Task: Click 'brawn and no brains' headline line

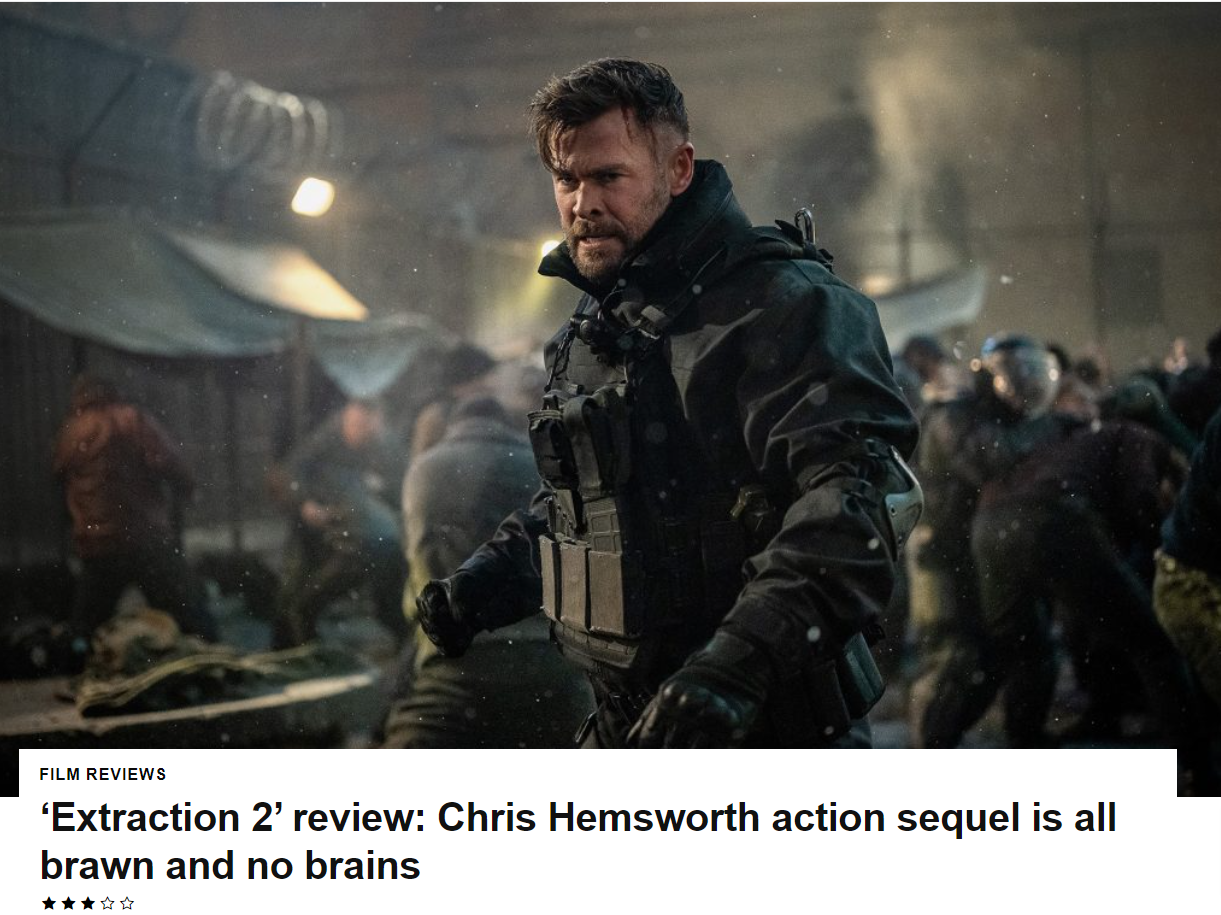Action: [230, 865]
